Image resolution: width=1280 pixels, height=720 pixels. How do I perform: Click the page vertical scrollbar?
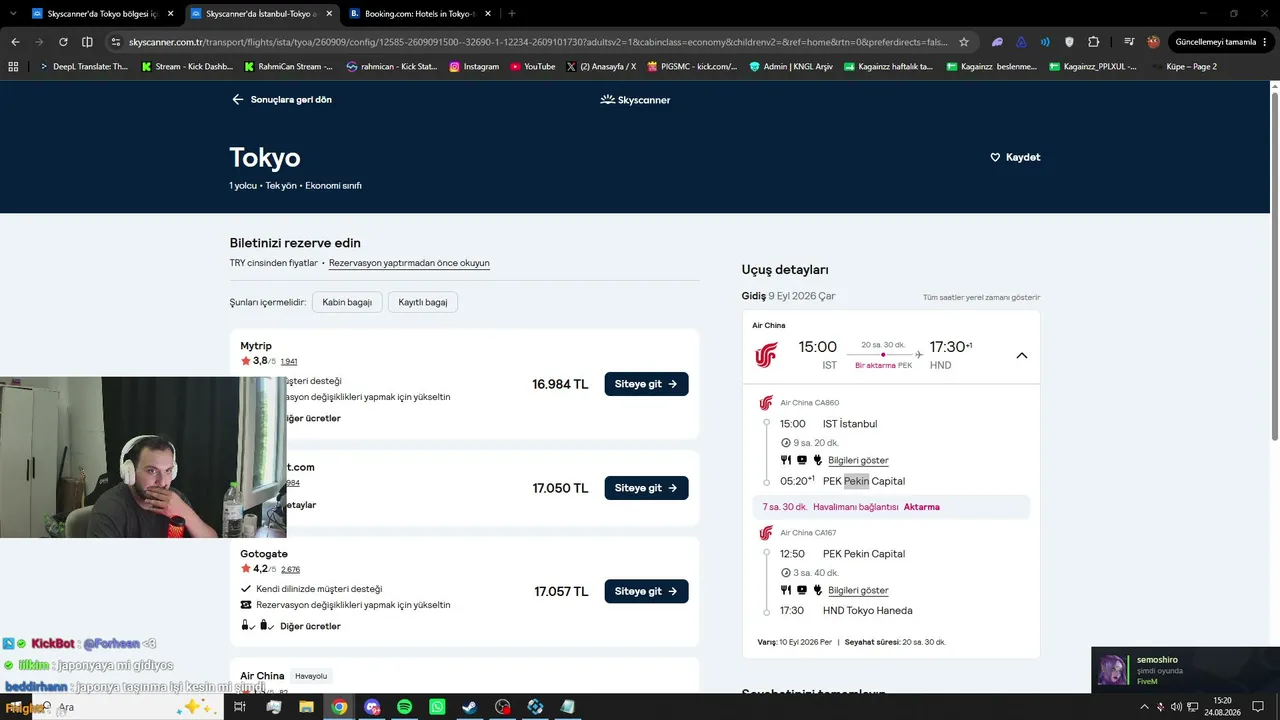click(x=1274, y=265)
